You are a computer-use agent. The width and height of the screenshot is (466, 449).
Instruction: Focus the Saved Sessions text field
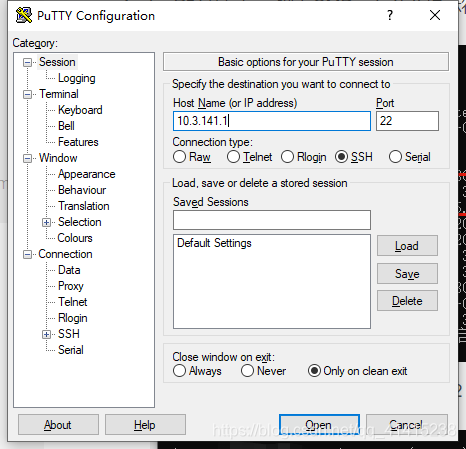point(272,220)
